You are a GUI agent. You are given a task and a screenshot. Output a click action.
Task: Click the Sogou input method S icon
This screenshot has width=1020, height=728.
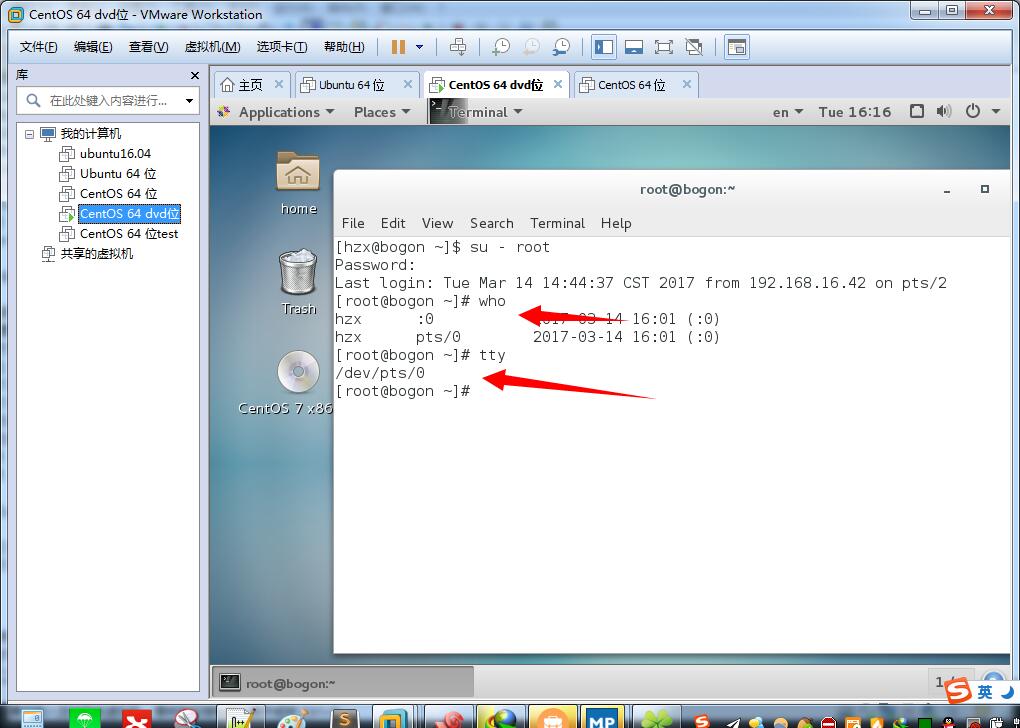(x=958, y=691)
